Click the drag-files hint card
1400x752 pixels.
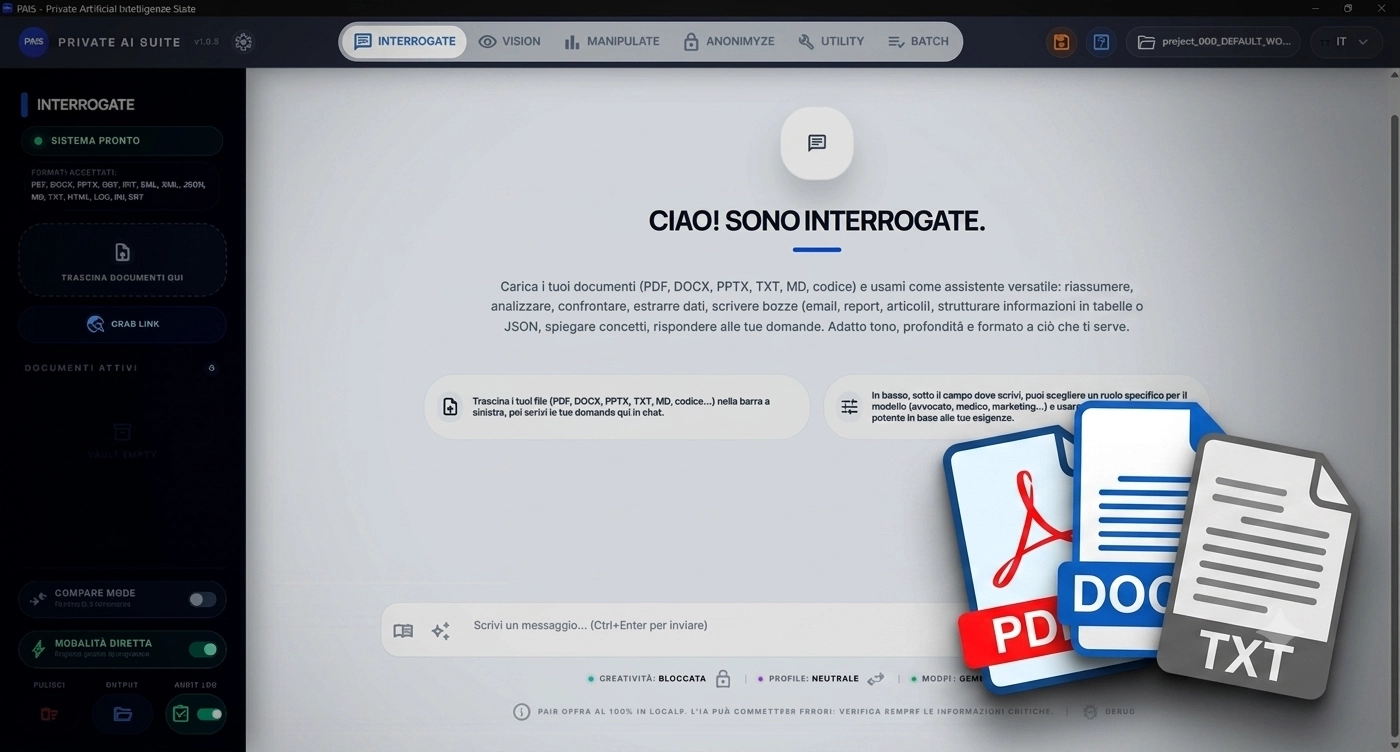(617, 406)
